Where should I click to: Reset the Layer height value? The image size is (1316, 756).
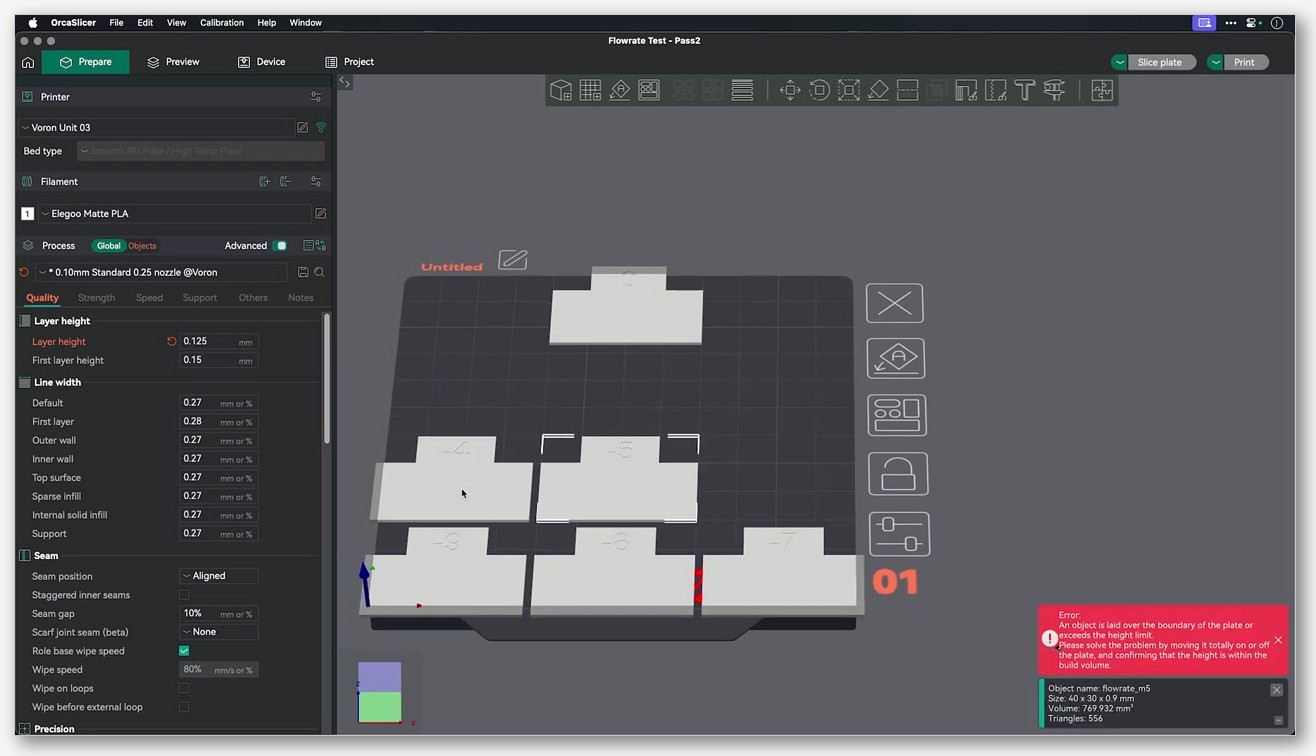pos(171,341)
